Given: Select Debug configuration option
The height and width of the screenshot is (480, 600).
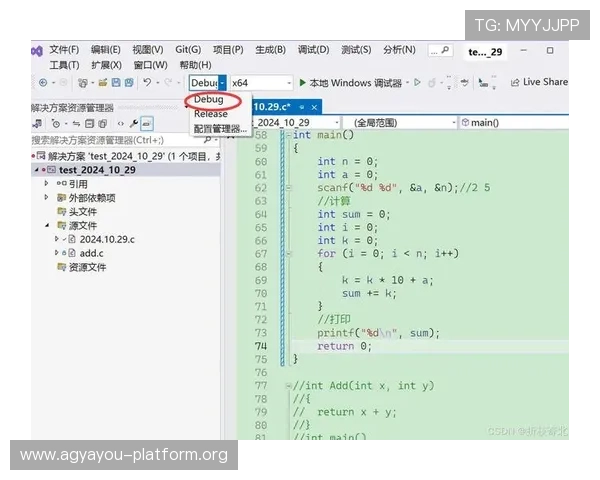Looking at the screenshot, I should tap(209, 99).
